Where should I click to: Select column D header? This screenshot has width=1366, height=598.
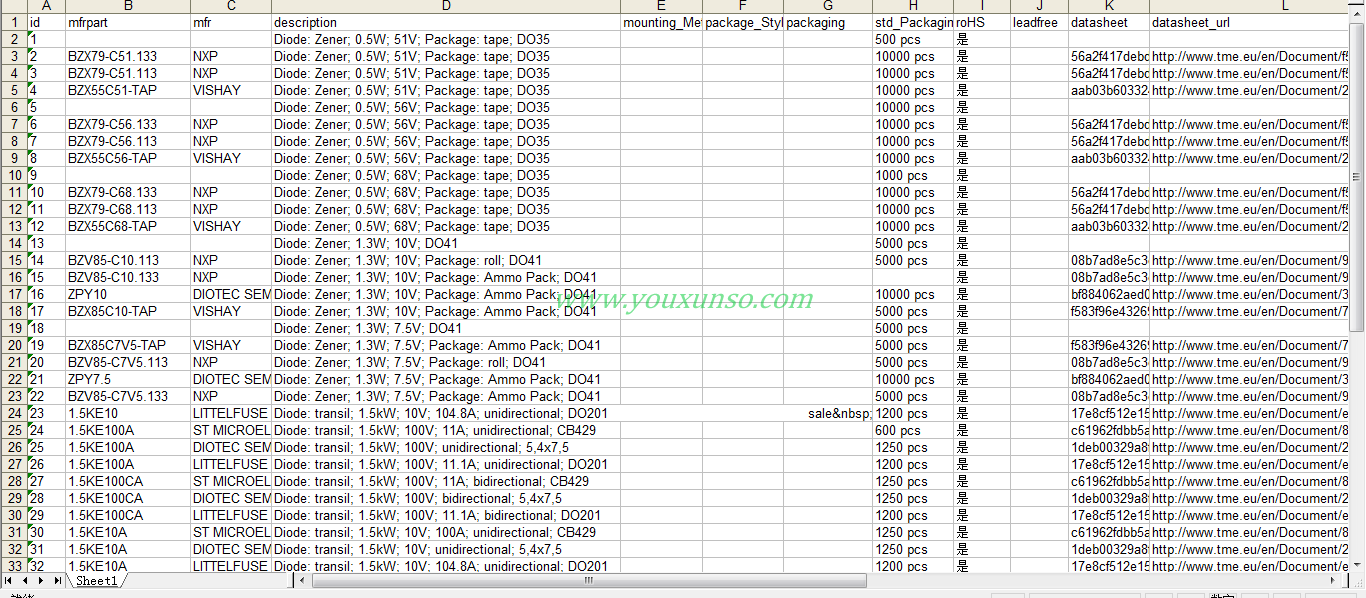coord(445,6)
